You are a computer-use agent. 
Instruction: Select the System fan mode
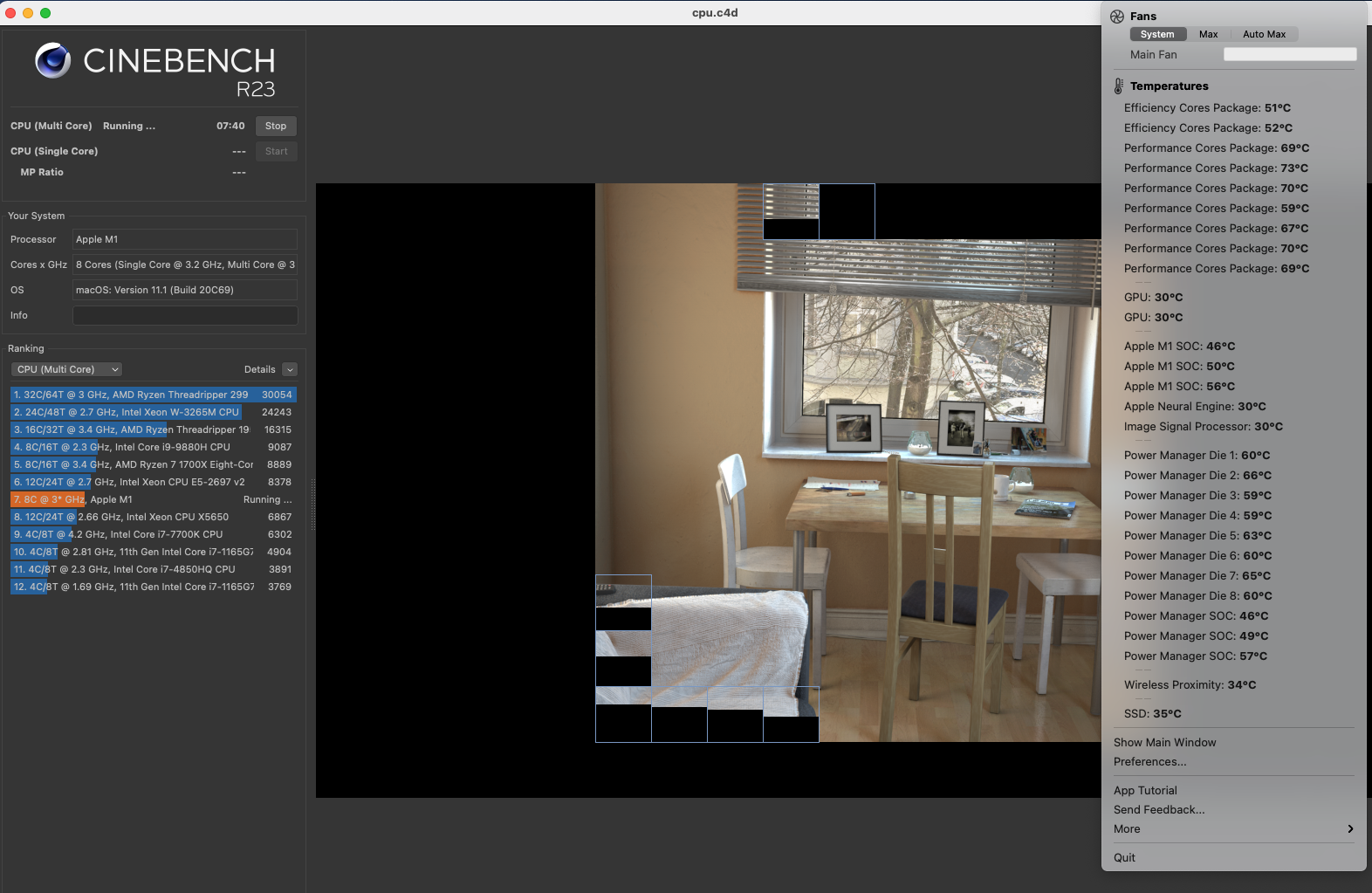tap(1157, 34)
